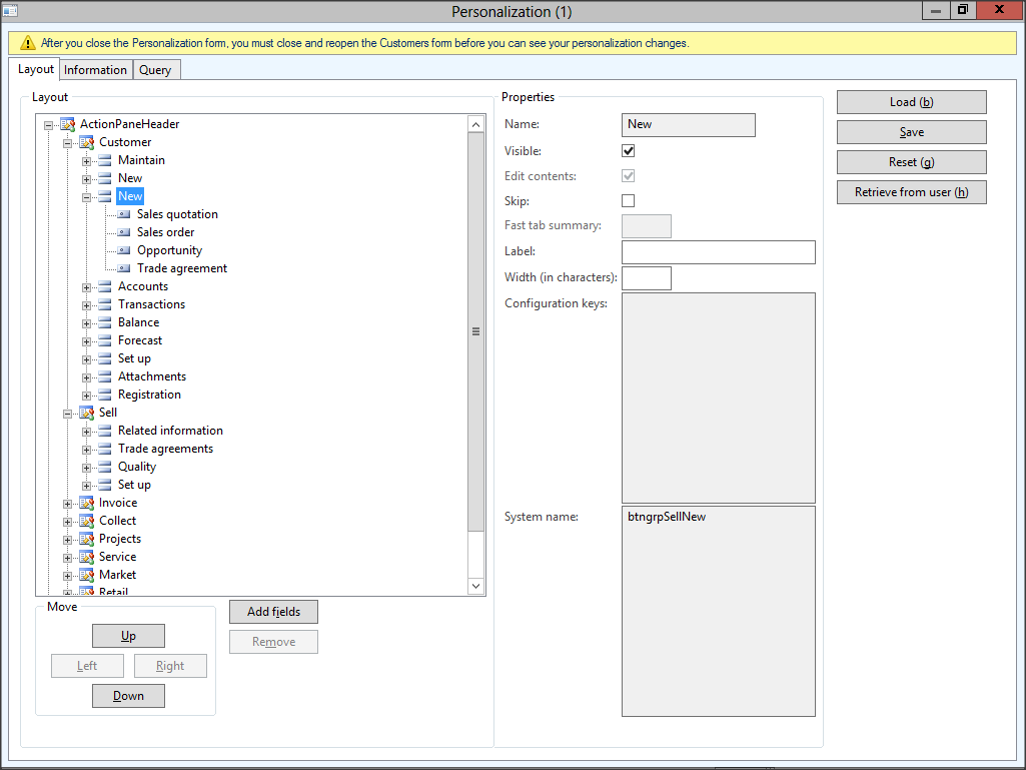
Task: Click the Sell tab node icon
Action: [x=86, y=412]
